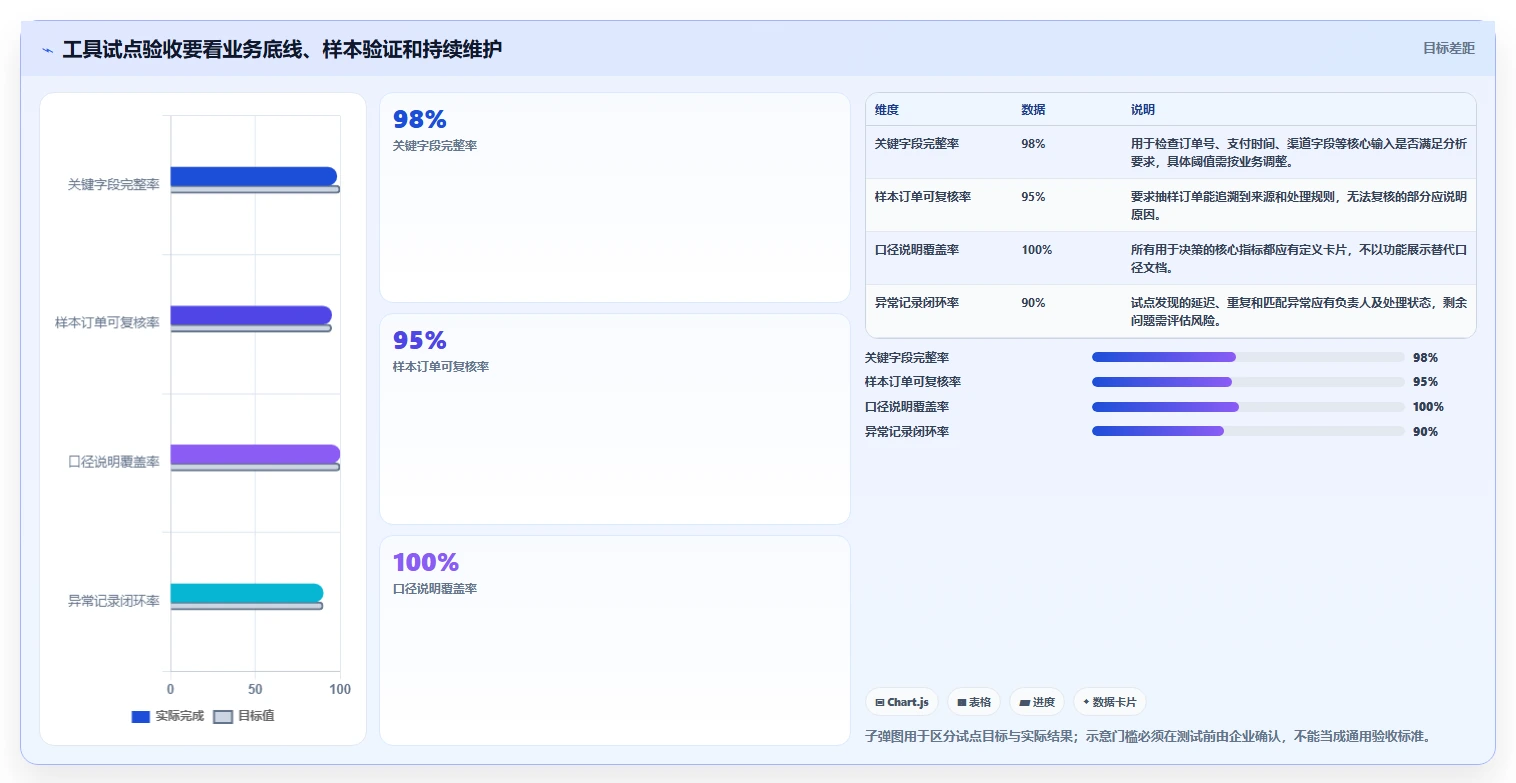The height and width of the screenshot is (783, 1516).
Task: Click the indigo actual bar for 样本订单可复核率
Action: tap(251, 315)
